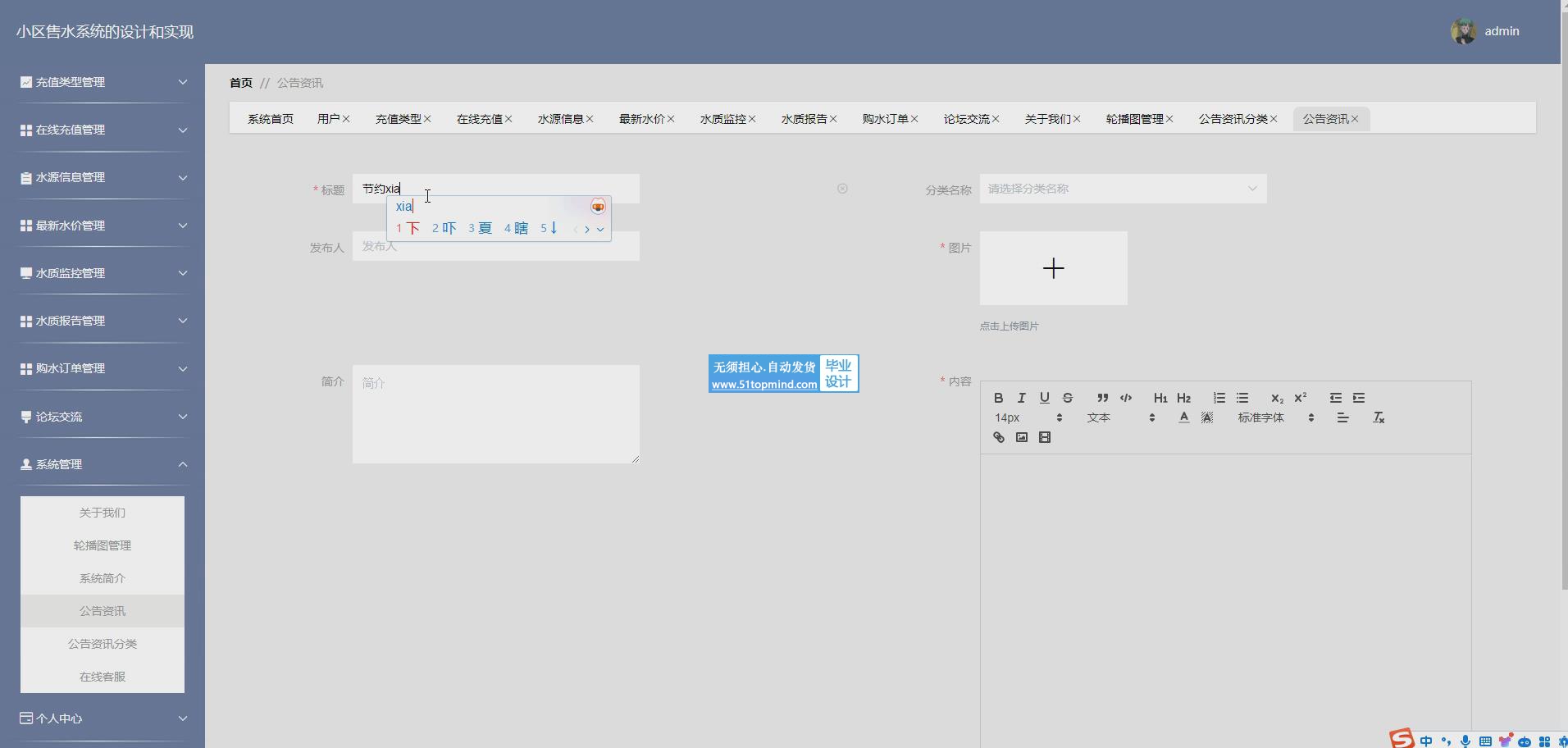Expand 在线充值管理 sidebar menu
The height and width of the screenshot is (748, 1568).
103,130
